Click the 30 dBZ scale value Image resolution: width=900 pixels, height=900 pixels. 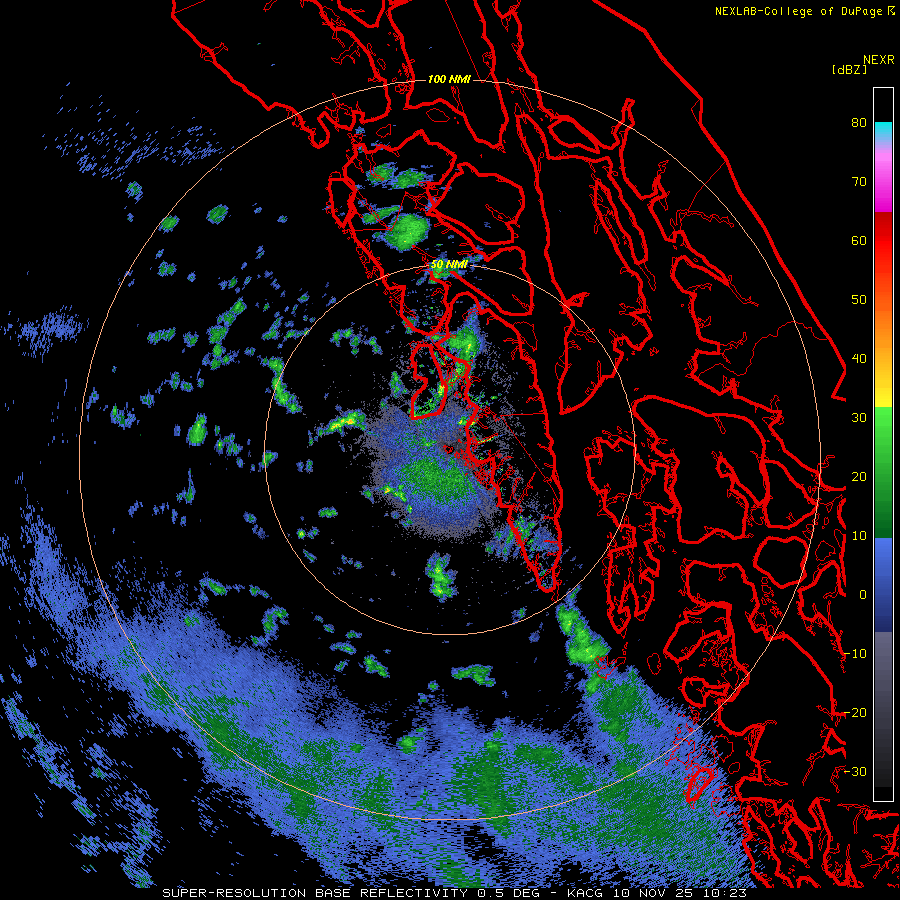point(859,418)
